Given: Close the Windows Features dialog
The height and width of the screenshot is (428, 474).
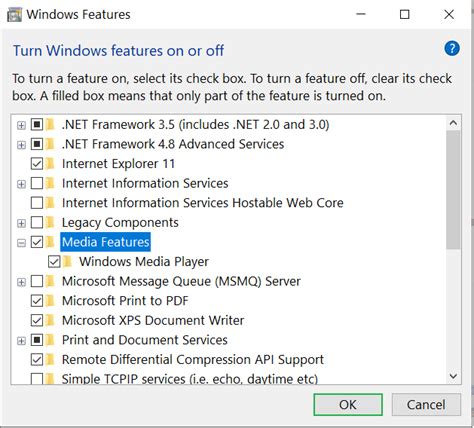Looking at the screenshot, I should [449, 14].
